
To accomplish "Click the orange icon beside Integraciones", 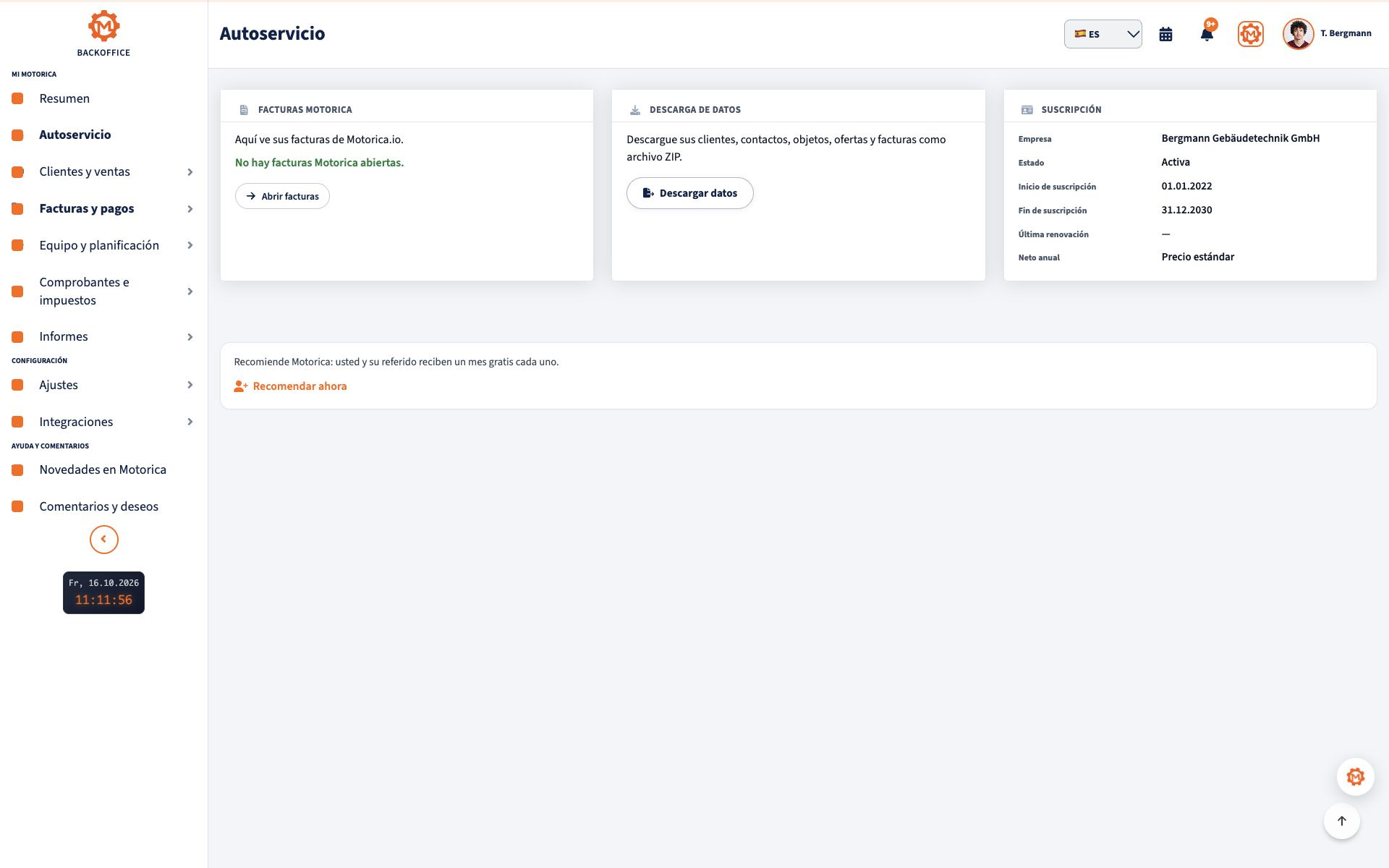I will pos(17,422).
